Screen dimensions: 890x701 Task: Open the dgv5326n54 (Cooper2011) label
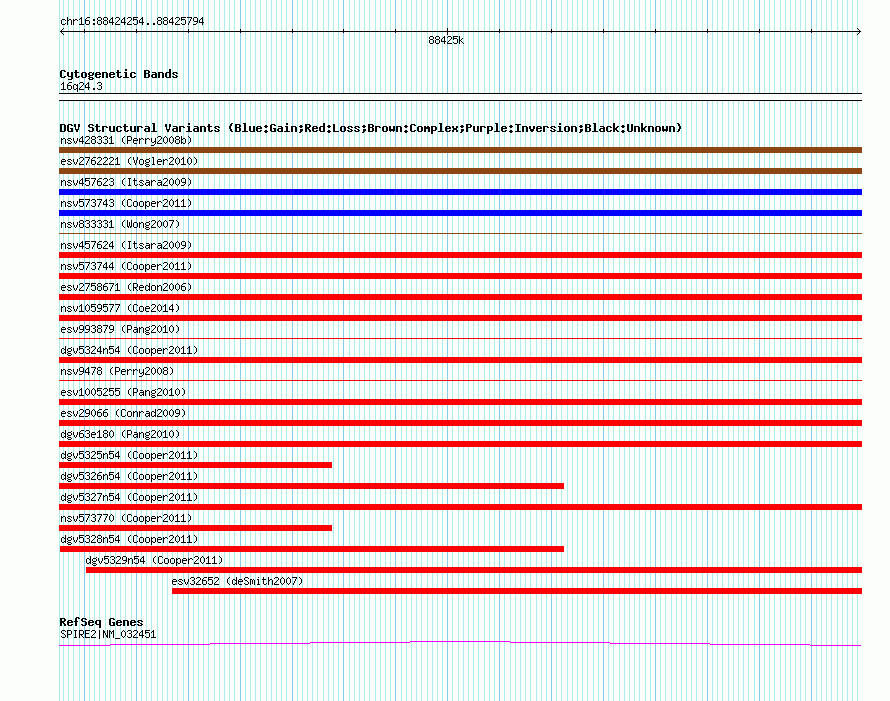[x=129, y=476]
